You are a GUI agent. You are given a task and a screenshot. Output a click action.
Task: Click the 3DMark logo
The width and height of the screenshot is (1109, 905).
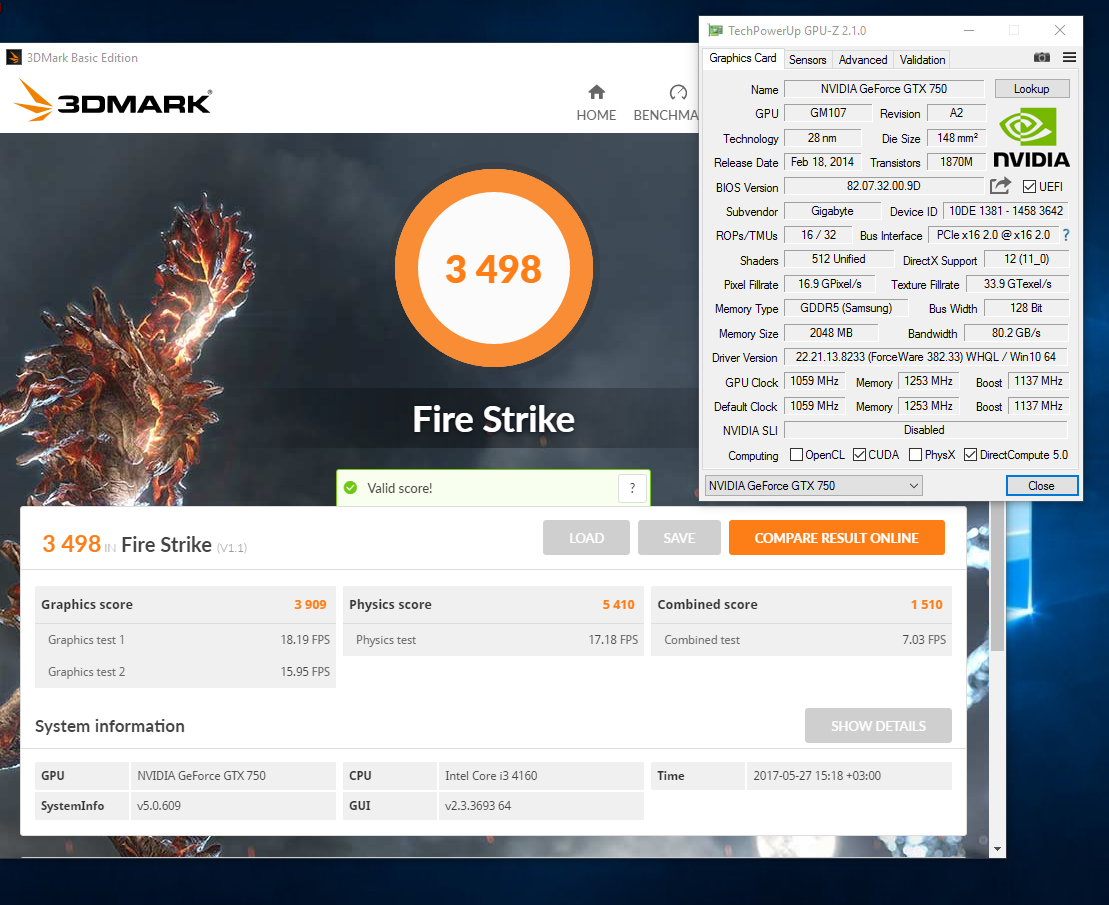click(113, 101)
